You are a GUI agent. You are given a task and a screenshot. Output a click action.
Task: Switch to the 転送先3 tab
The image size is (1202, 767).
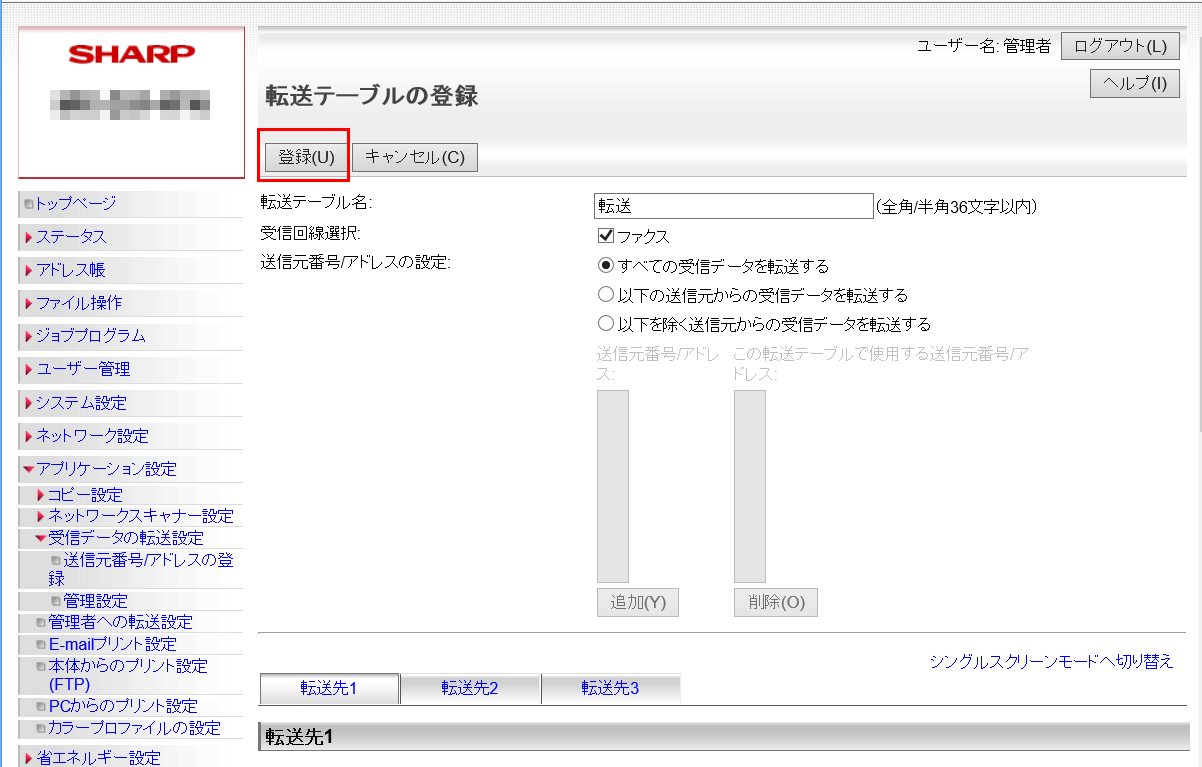pyautogui.click(x=610, y=688)
